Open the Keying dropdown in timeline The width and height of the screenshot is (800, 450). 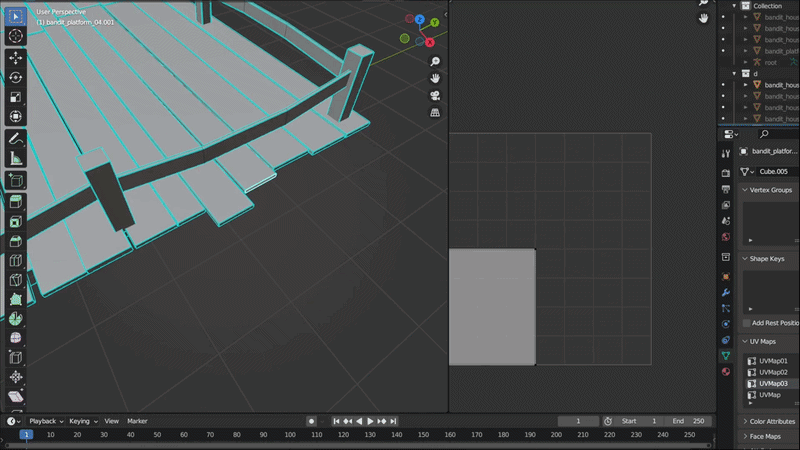click(x=83, y=421)
